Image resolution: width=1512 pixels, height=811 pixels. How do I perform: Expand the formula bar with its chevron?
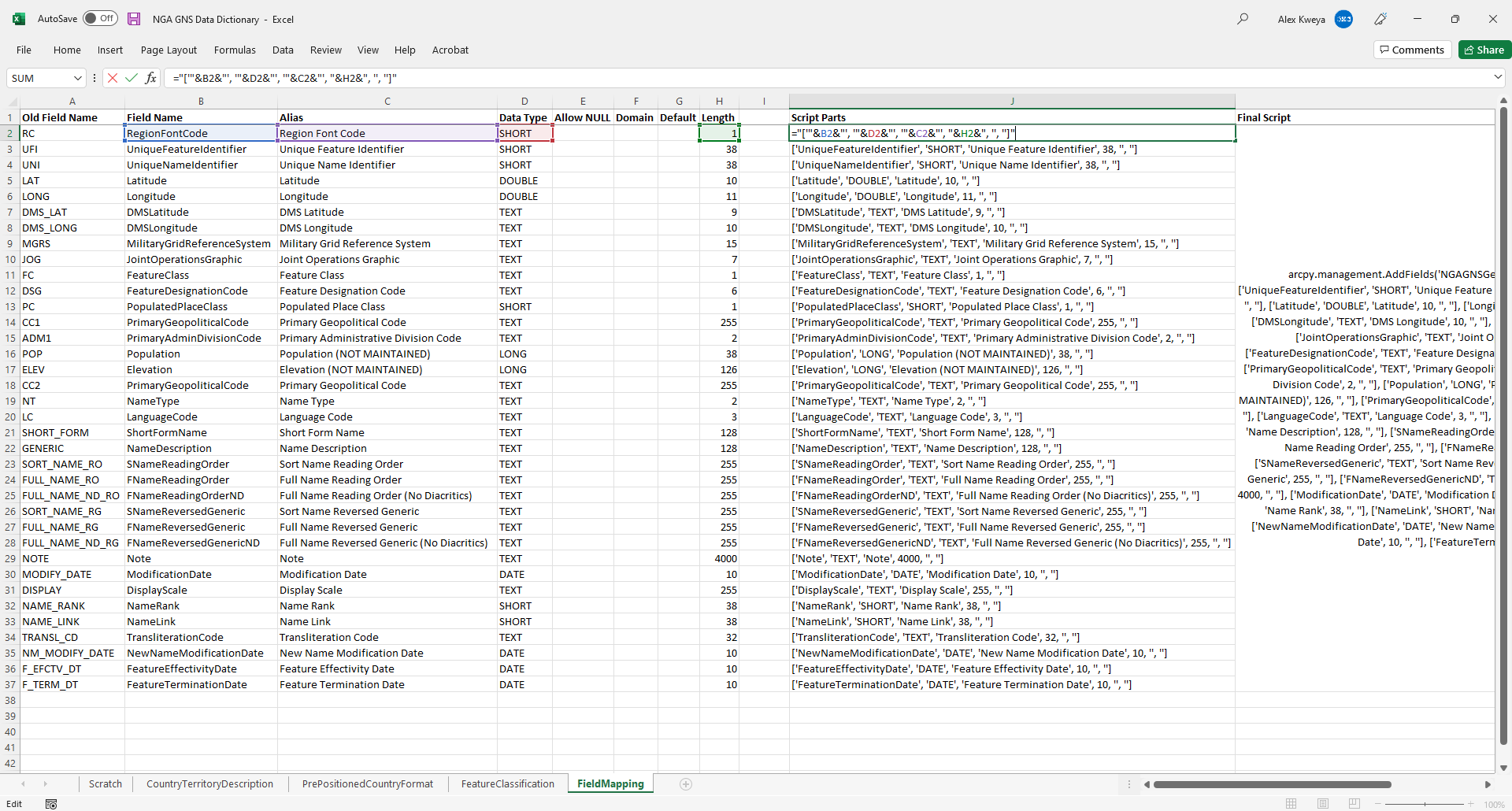click(x=1499, y=78)
